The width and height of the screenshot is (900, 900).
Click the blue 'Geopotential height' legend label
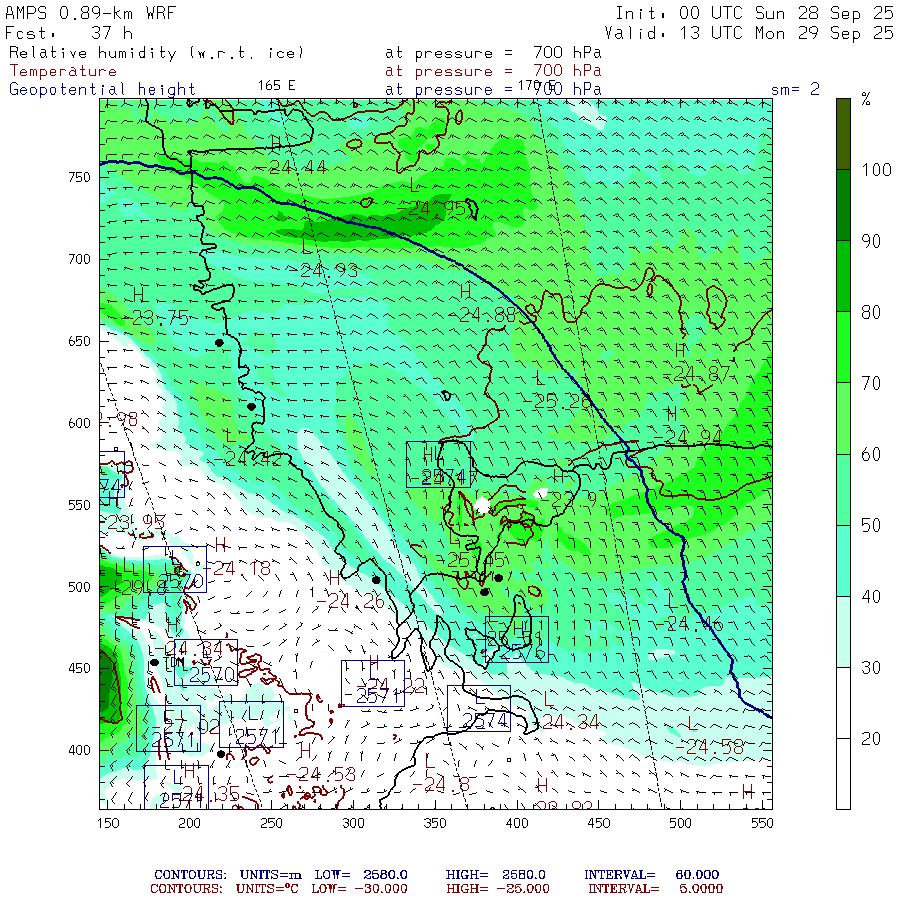[x=103, y=89]
